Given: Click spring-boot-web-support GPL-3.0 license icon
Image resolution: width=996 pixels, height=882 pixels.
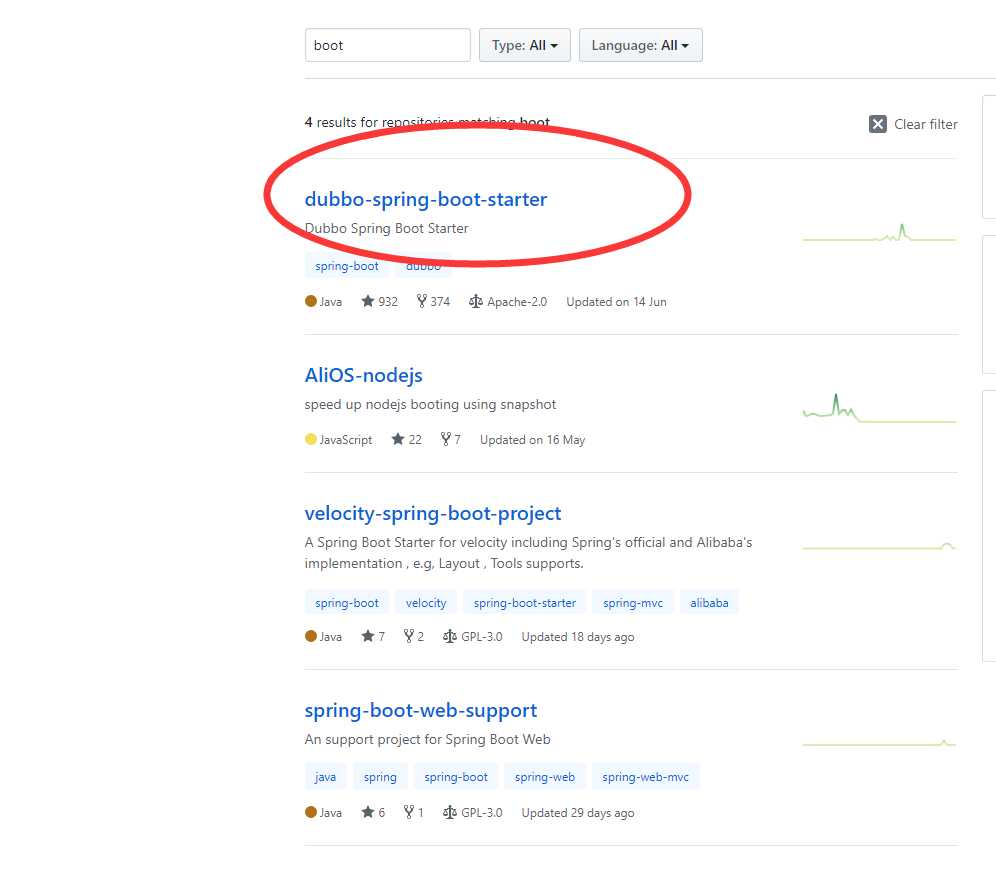Looking at the screenshot, I should point(450,812).
